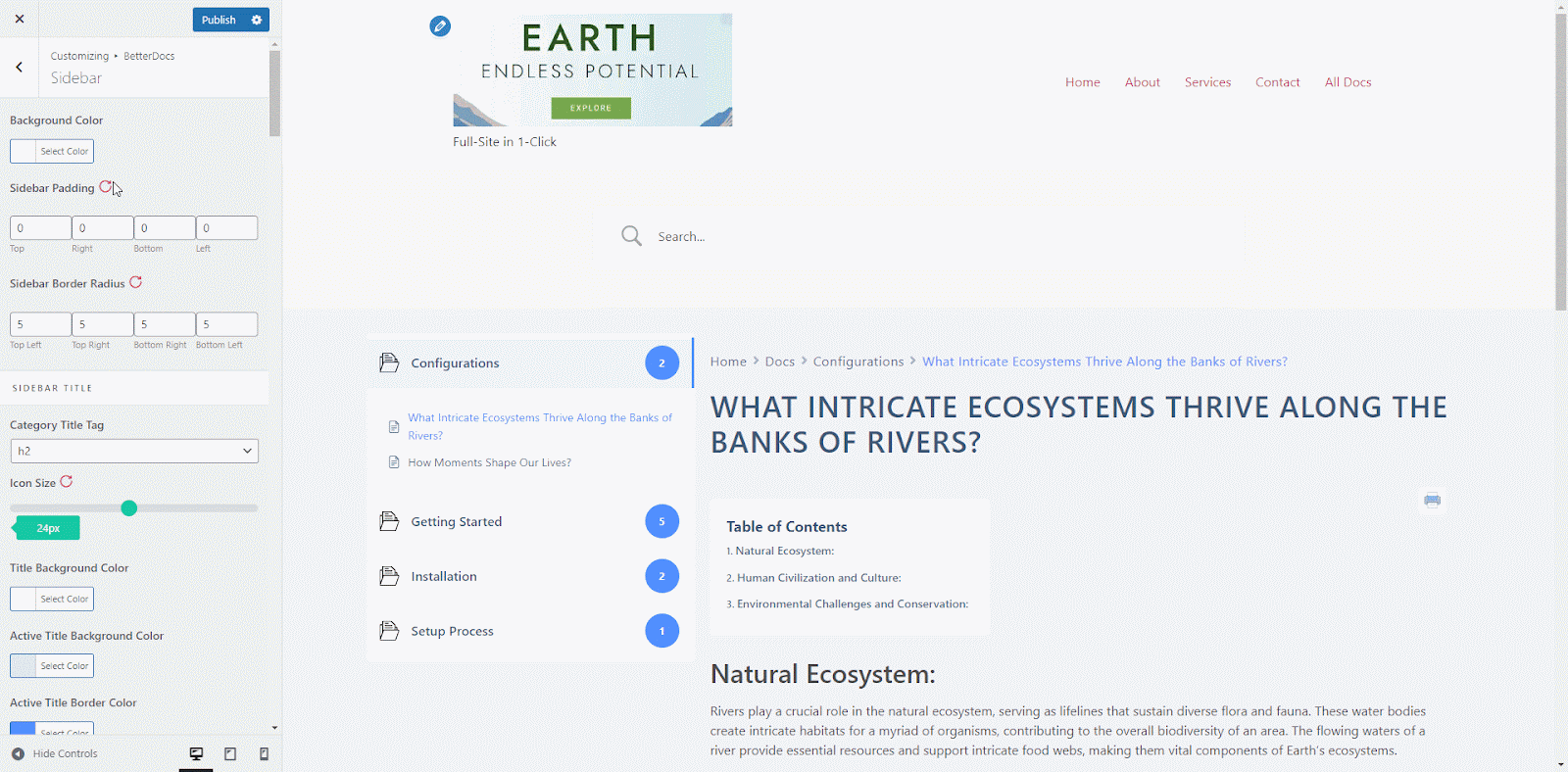
Task: Open the How Moments Shape Our Lives link
Action: click(489, 462)
